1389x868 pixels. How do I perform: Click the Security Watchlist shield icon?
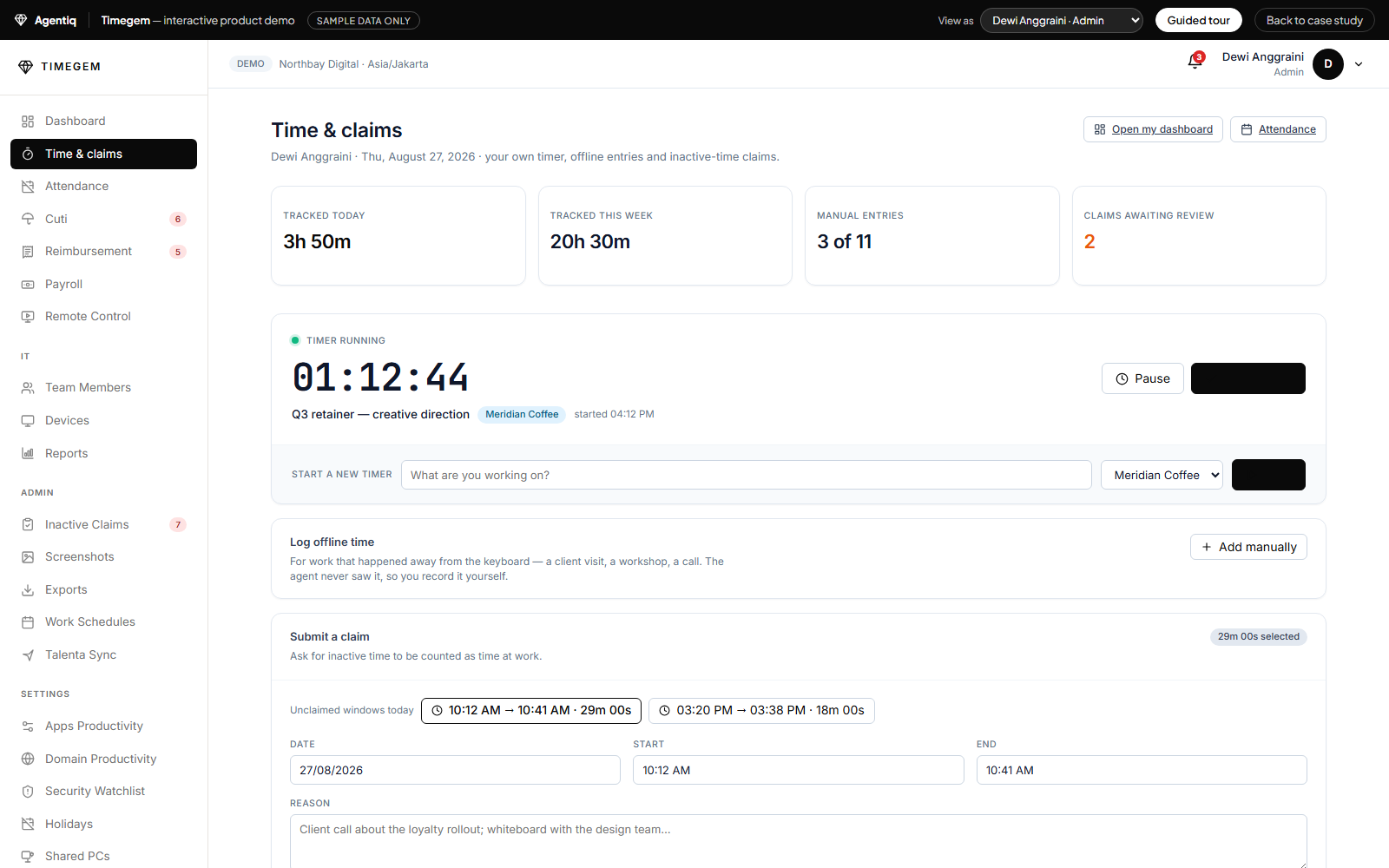click(28, 792)
